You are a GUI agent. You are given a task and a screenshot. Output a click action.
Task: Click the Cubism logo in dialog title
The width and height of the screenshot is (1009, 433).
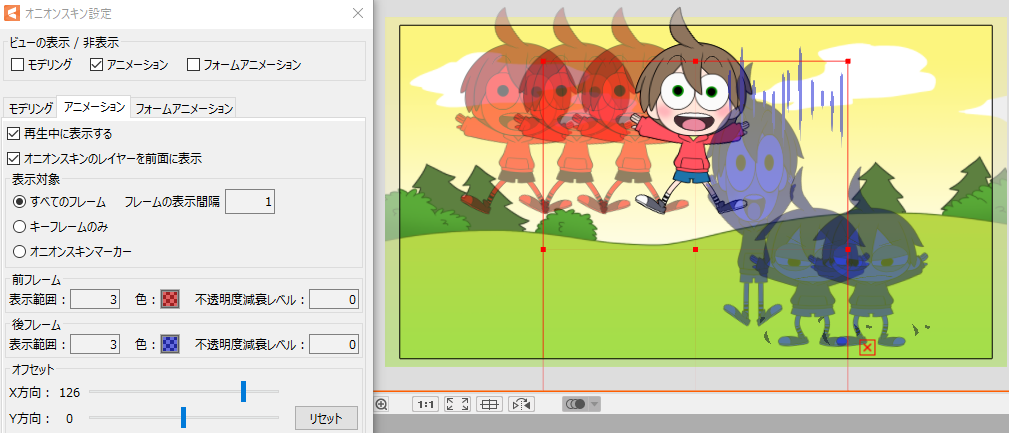click(14, 14)
